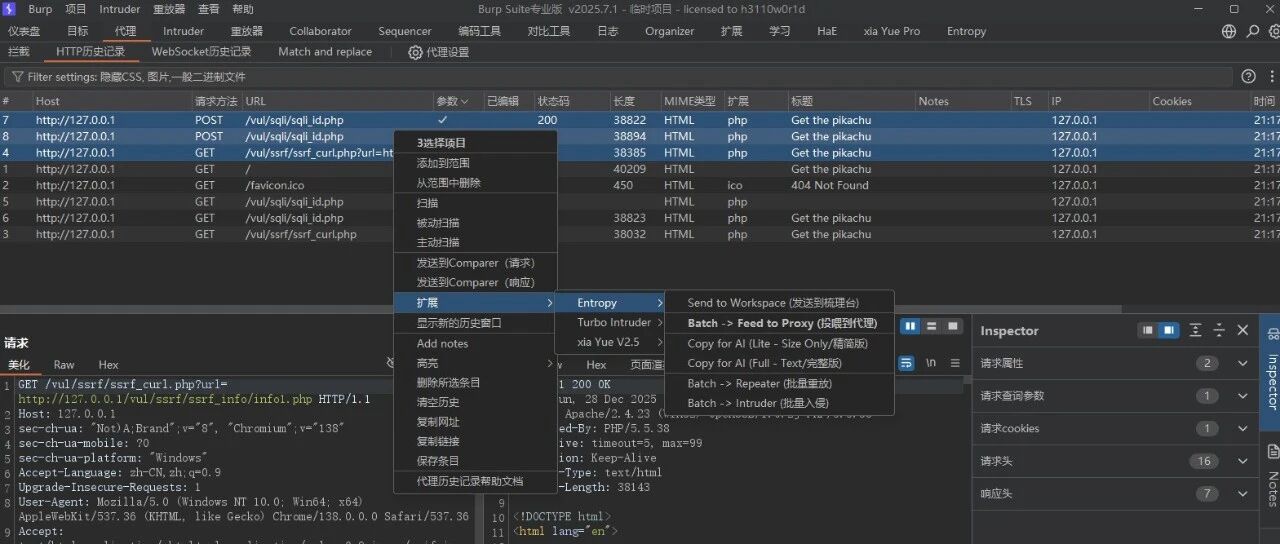Viewport: 1280px width, 544px height.
Task: Click the filter funnel icon
Action: coord(17,76)
